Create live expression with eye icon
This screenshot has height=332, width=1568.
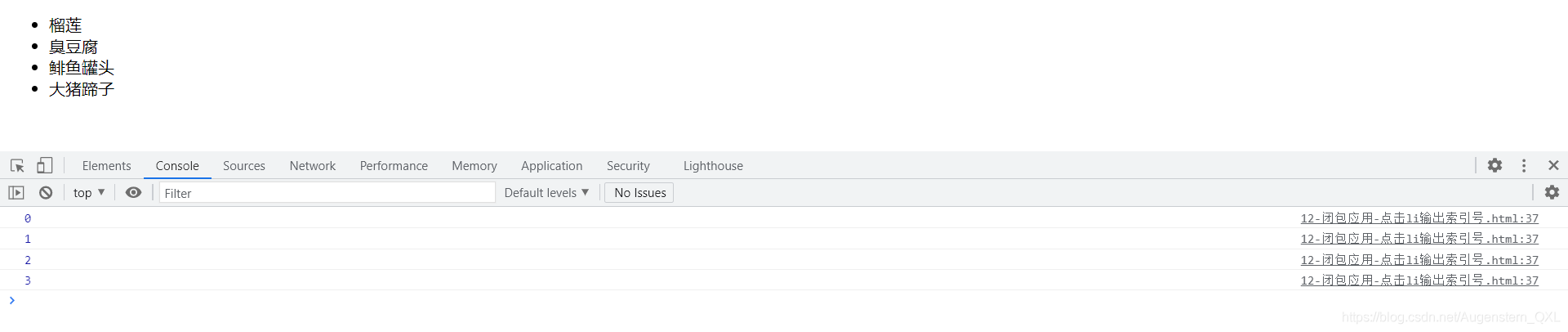coord(133,193)
